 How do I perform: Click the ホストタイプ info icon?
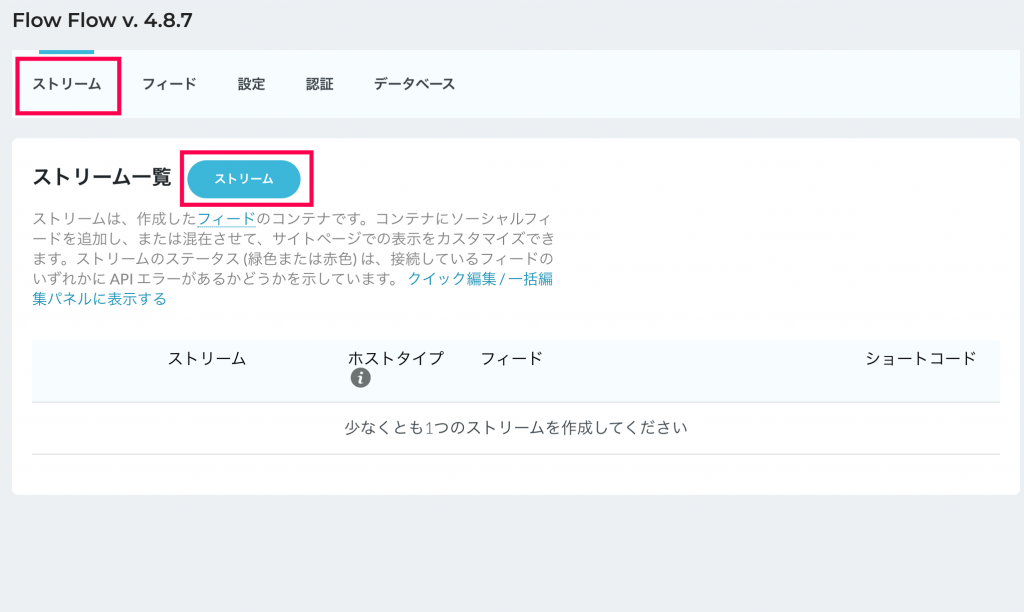point(360,378)
